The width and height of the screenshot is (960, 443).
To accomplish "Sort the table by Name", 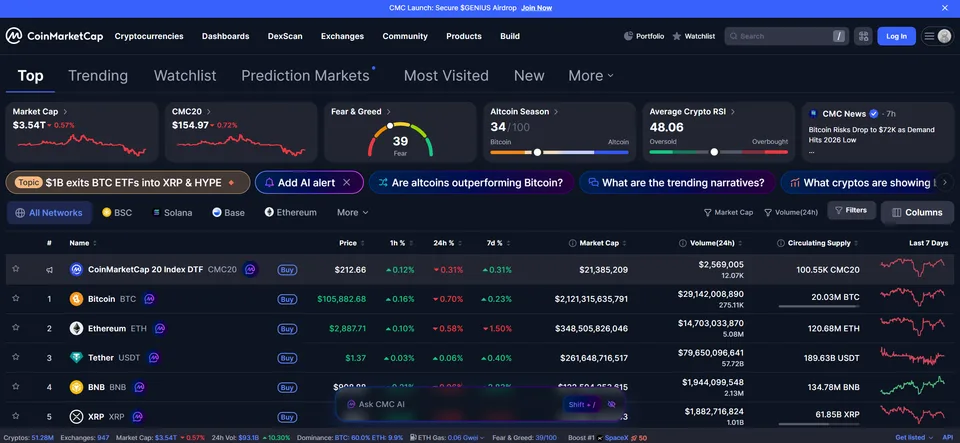I will [x=83, y=243].
